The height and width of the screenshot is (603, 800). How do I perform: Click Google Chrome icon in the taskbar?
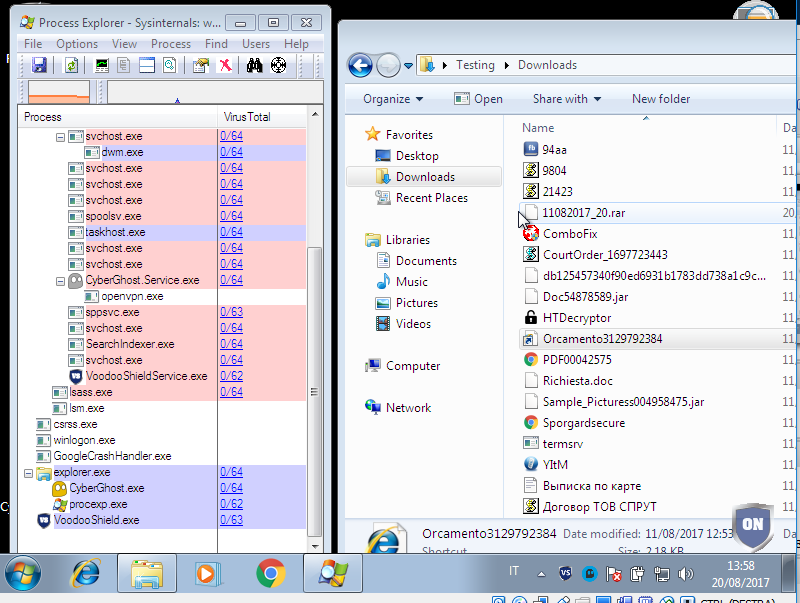tap(269, 574)
